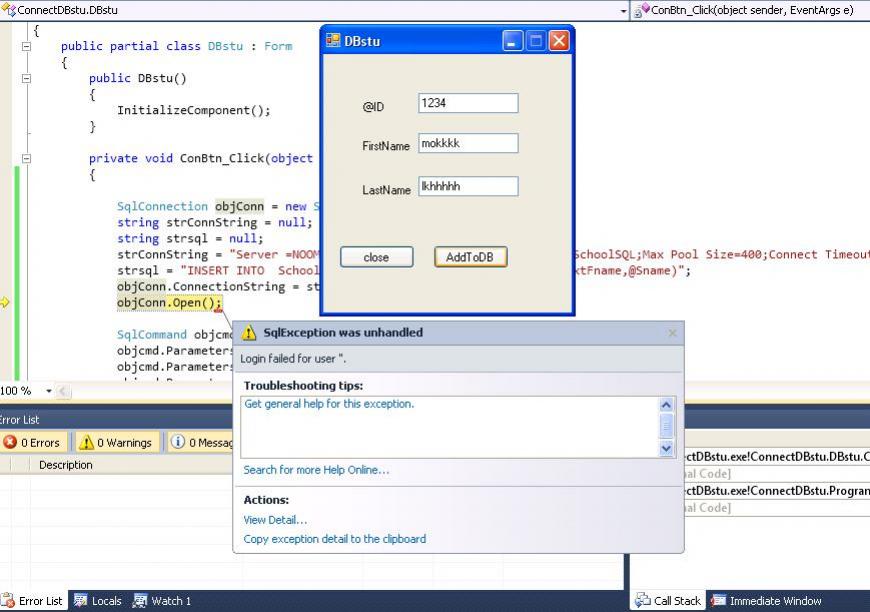Toggle the 0 Warnings filter
870x612 pixels.
115,442
